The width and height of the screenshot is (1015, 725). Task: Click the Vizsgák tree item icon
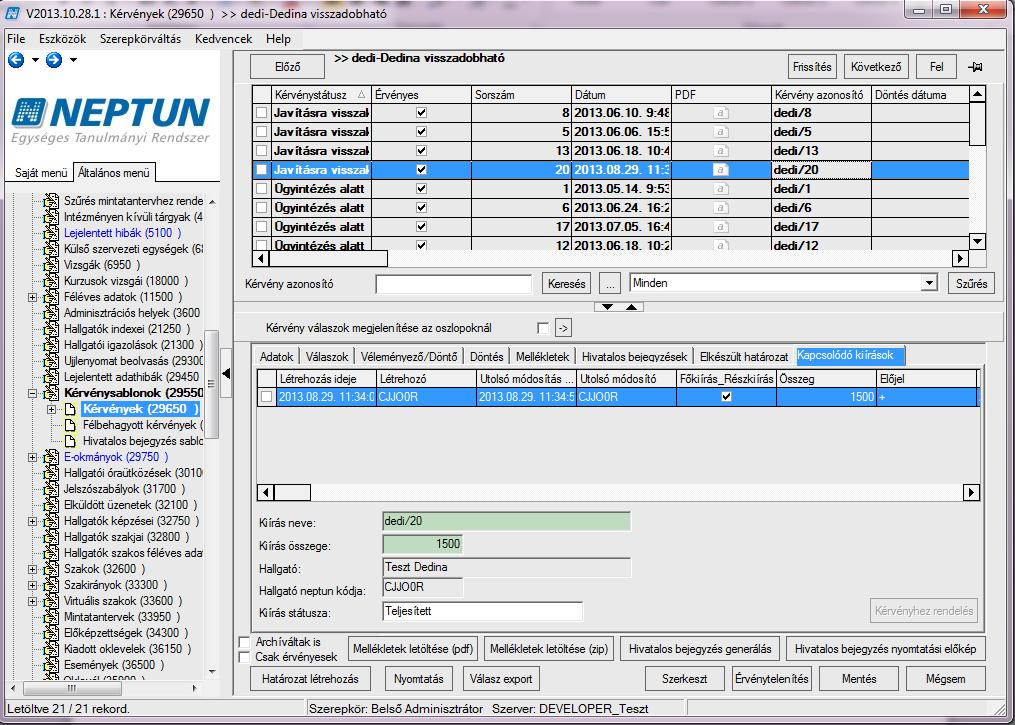click(x=51, y=265)
